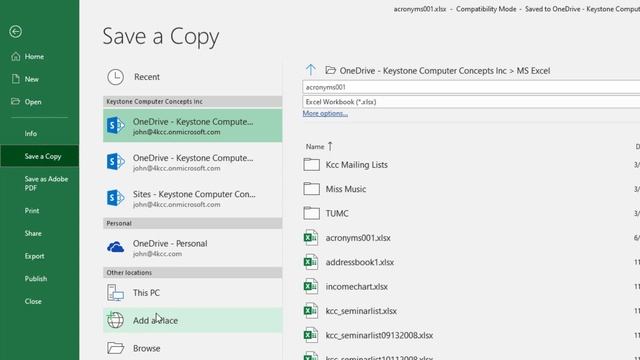Click the kcc_seminarlist09132008.xlsx Excel icon

311,335
